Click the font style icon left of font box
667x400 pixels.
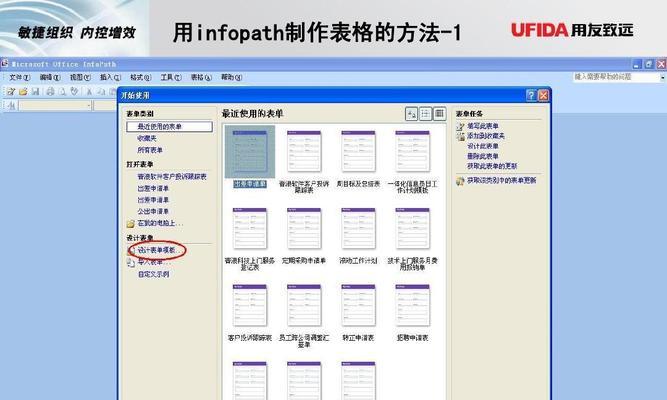(x=11, y=105)
